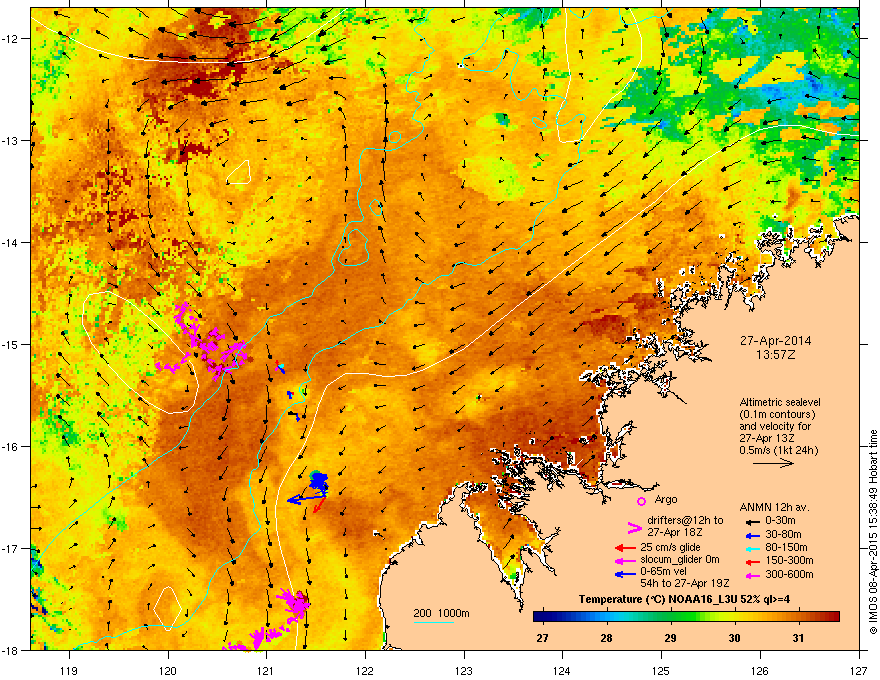The image size is (880, 680).
Task: Click latitude axis label -16
Action: [x=10, y=447]
